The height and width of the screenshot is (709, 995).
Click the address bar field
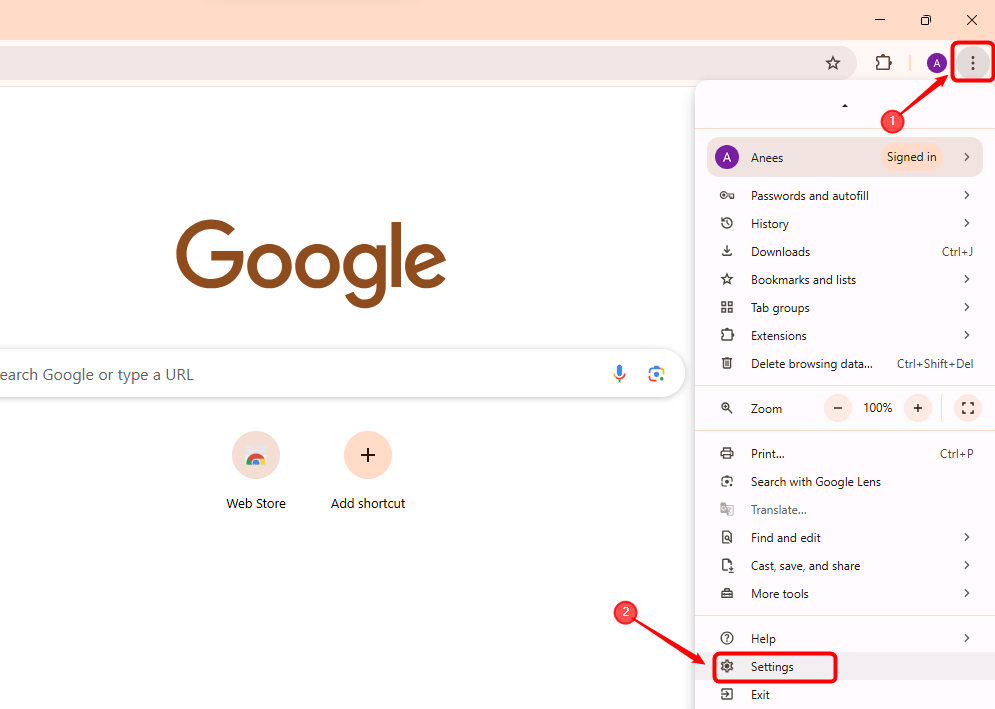tap(428, 63)
